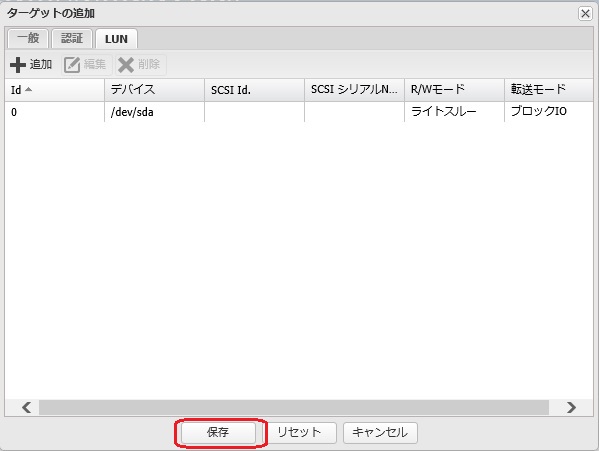Close the ターゲットの追加 dialog with X

585,13
